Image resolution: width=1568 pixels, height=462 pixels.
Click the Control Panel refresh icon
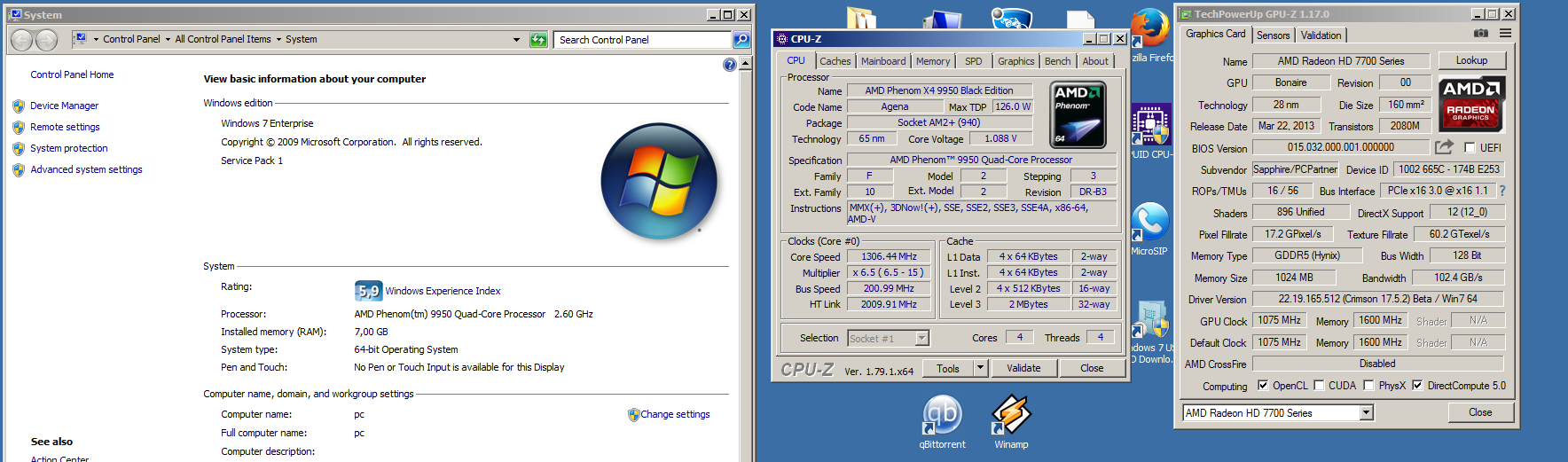[538, 40]
